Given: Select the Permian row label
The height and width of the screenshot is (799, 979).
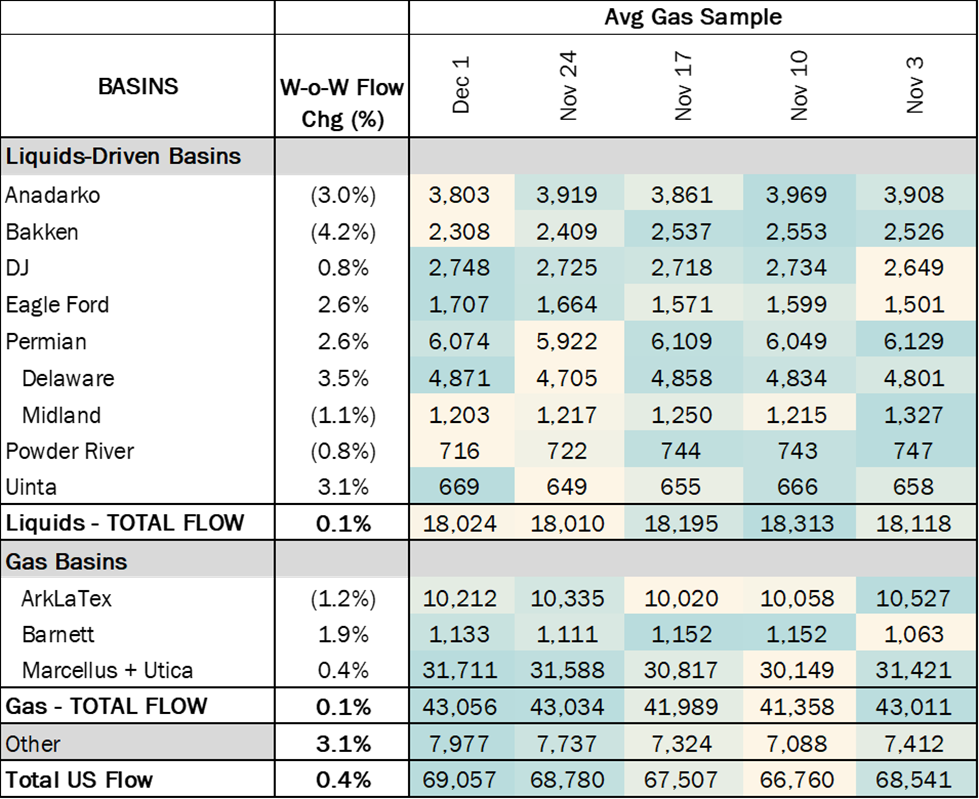Looking at the screenshot, I should click(46, 342).
